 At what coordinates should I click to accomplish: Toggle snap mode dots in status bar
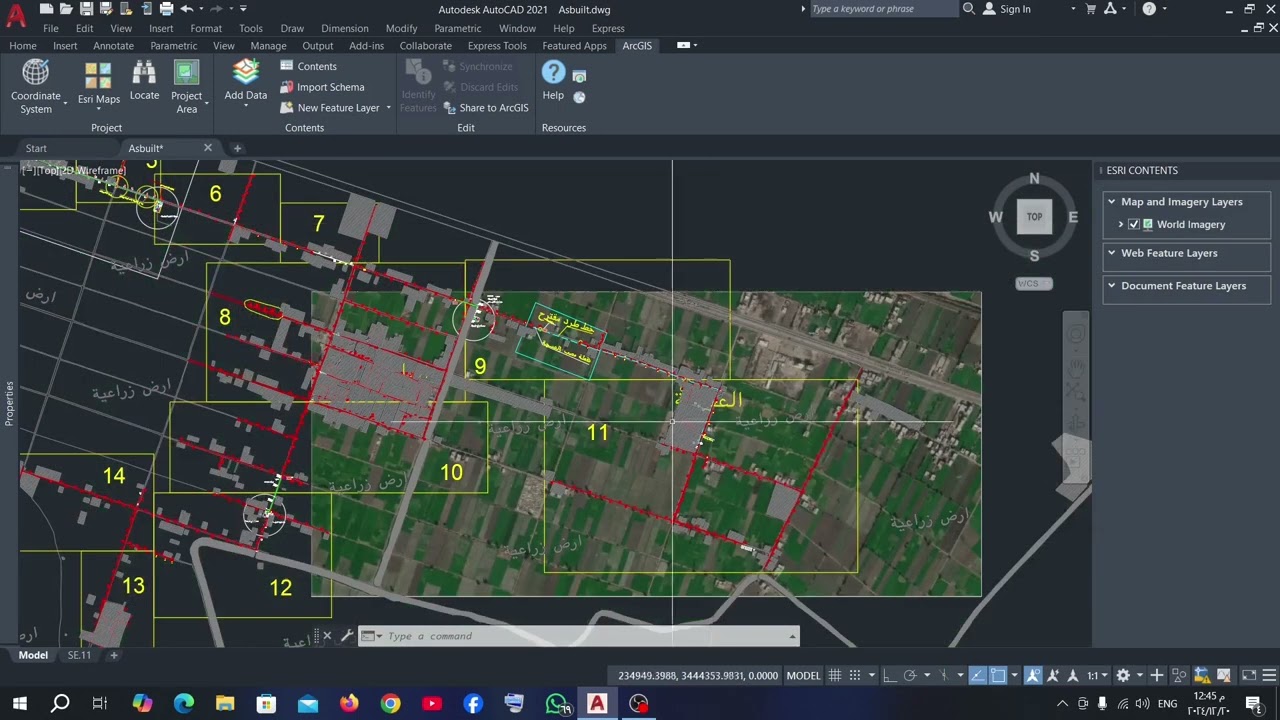click(854, 675)
